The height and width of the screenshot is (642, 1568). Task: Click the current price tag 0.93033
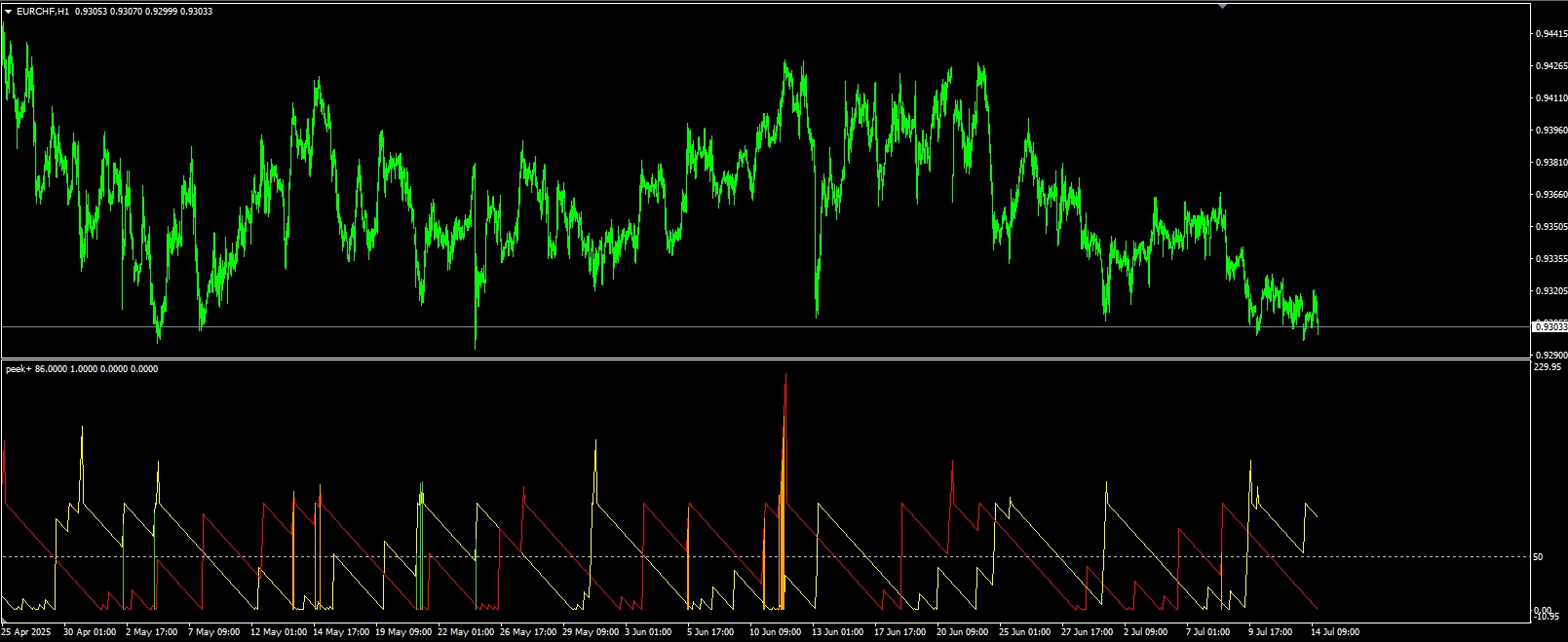tap(1549, 326)
